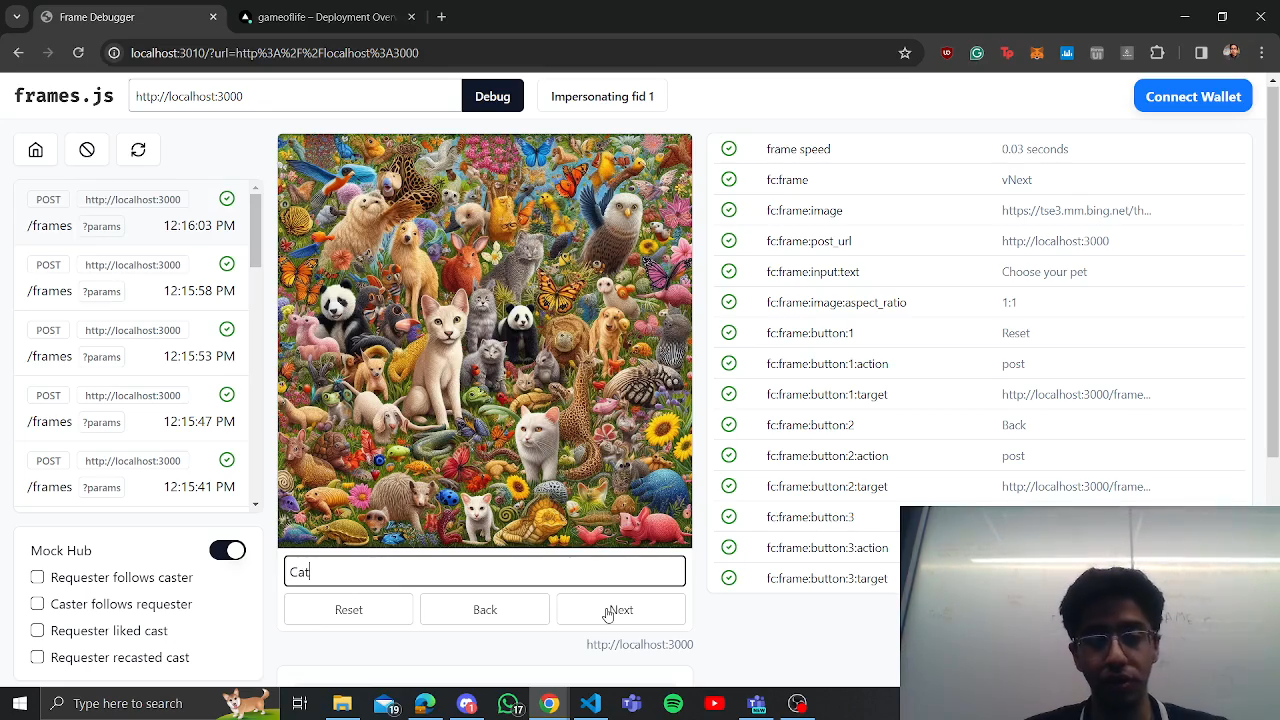Image resolution: width=1280 pixels, height=720 pixels.
Task: Open the Chrome three-dot menu
Action: [1260, 53]
